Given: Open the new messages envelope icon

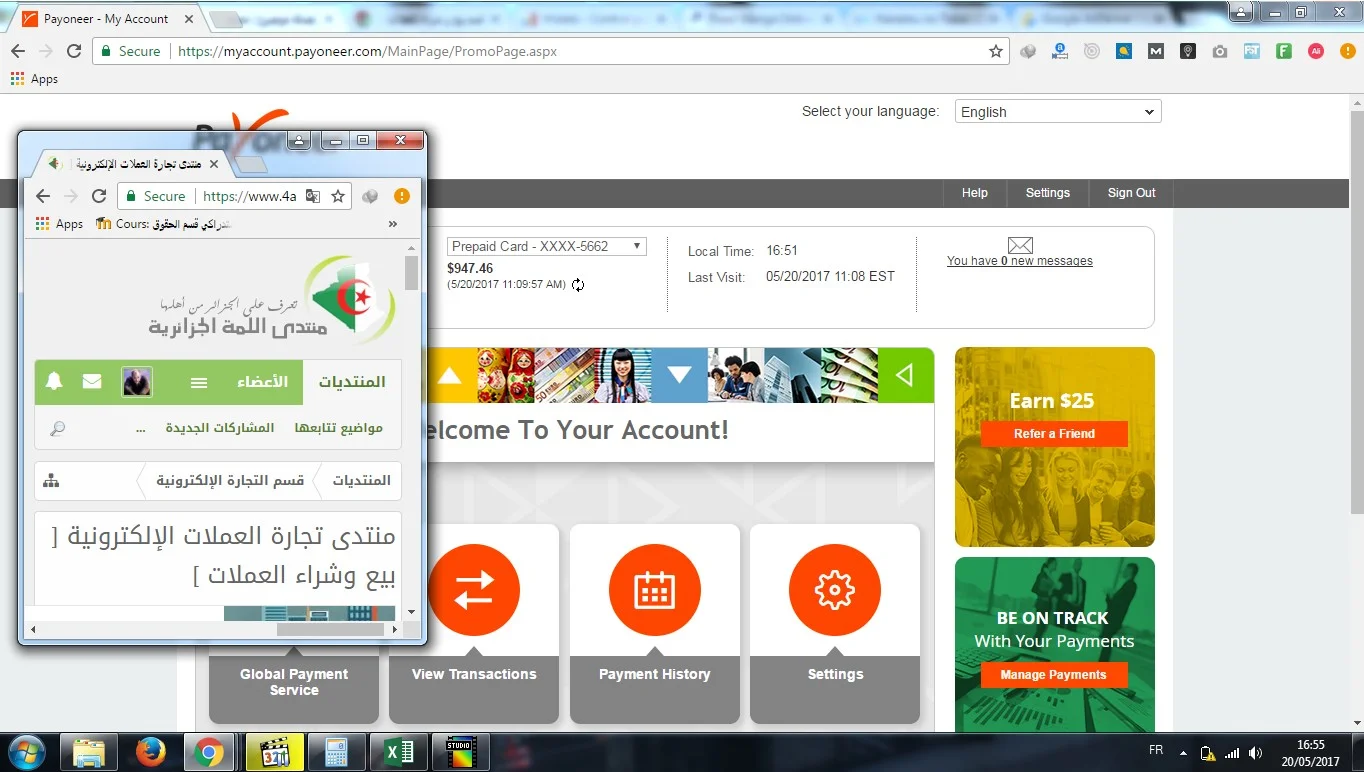Looking at the screenshot, I should pos(1019,245).
